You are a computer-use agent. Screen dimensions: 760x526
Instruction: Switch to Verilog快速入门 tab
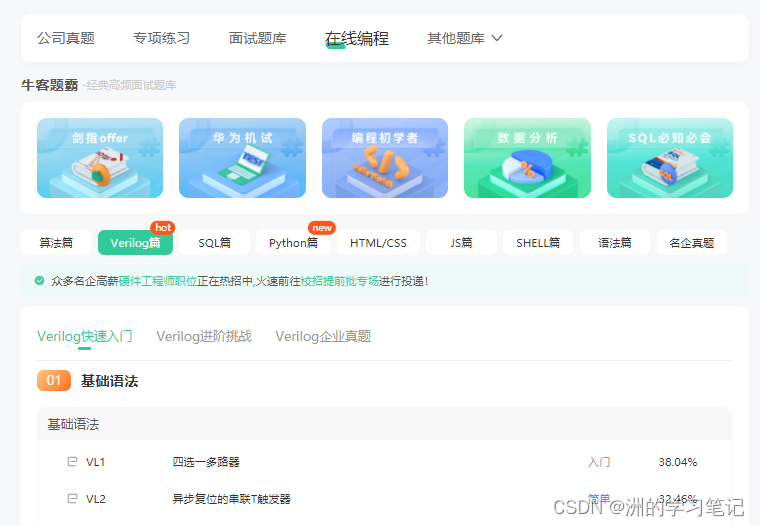point(84,336)
